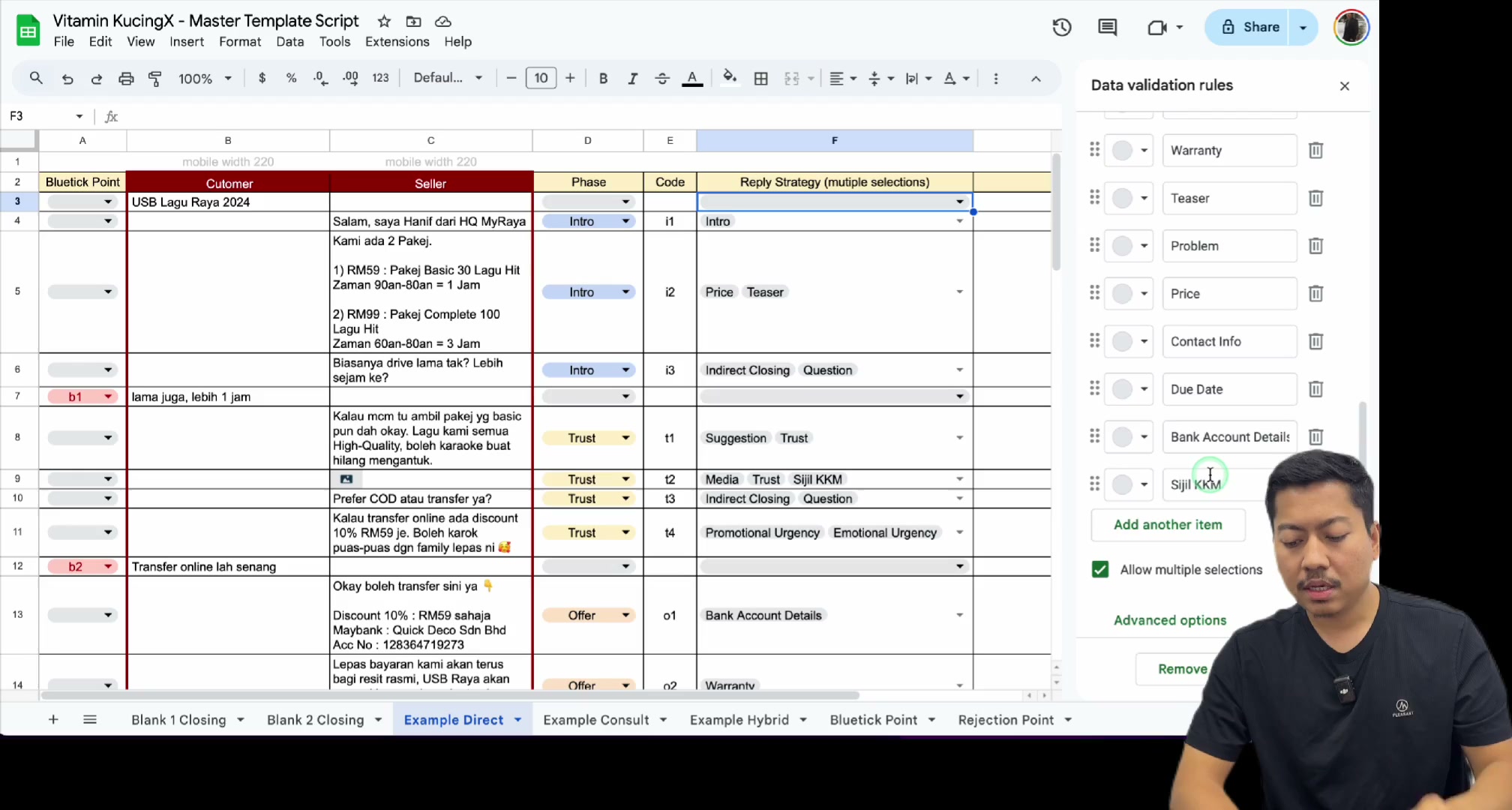Image resolution: width=1512 pixels, height=810 pixels.
Task: Add a new sheet with plus button
Action: pyautogui.click(x=53, y=720)
